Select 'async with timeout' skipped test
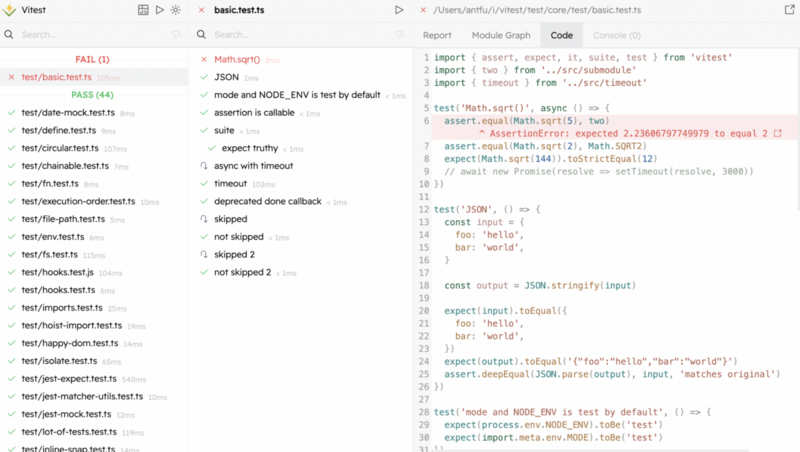This screenshot has height=452, width=800. coord(301,166)
